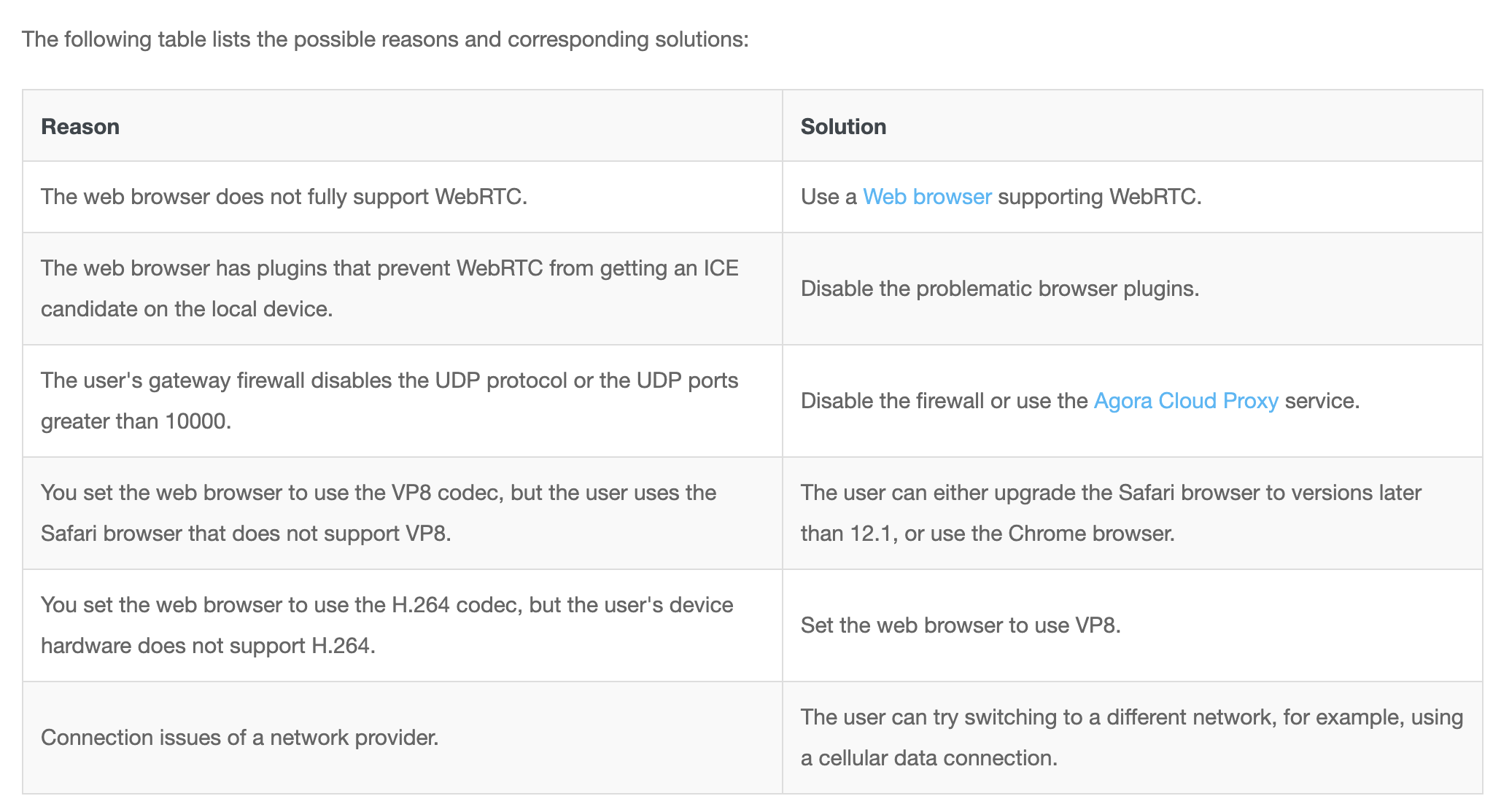Open the Web browser link
The width and height of the screenshot is (1501, 812).
[927, 197]
